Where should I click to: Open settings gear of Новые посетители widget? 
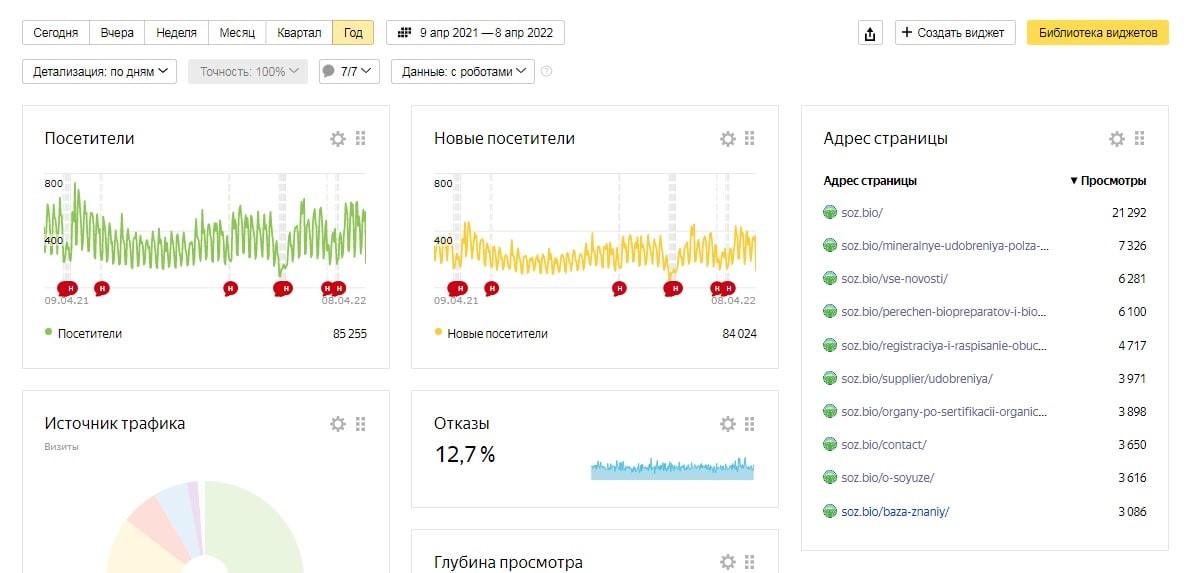727,139
